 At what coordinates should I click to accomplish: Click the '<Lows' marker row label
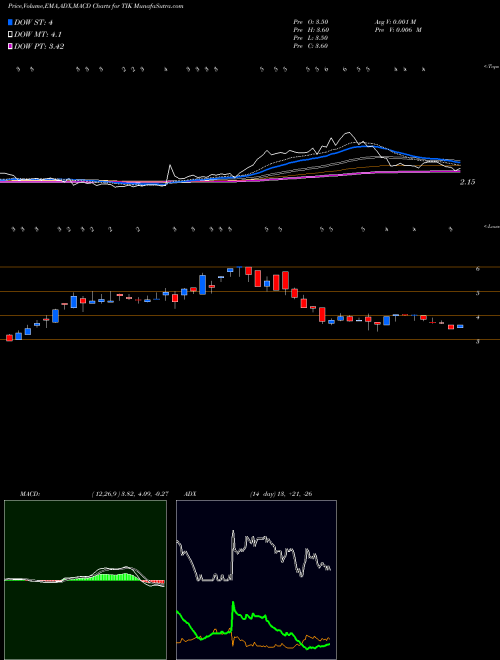(x=491, y=226)
